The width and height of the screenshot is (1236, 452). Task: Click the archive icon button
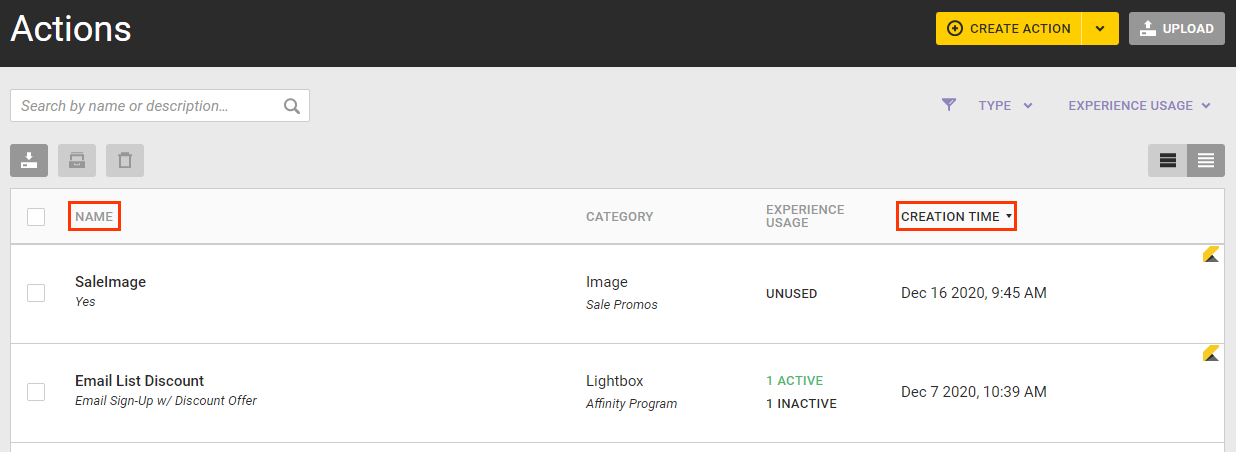click(77, 160)
